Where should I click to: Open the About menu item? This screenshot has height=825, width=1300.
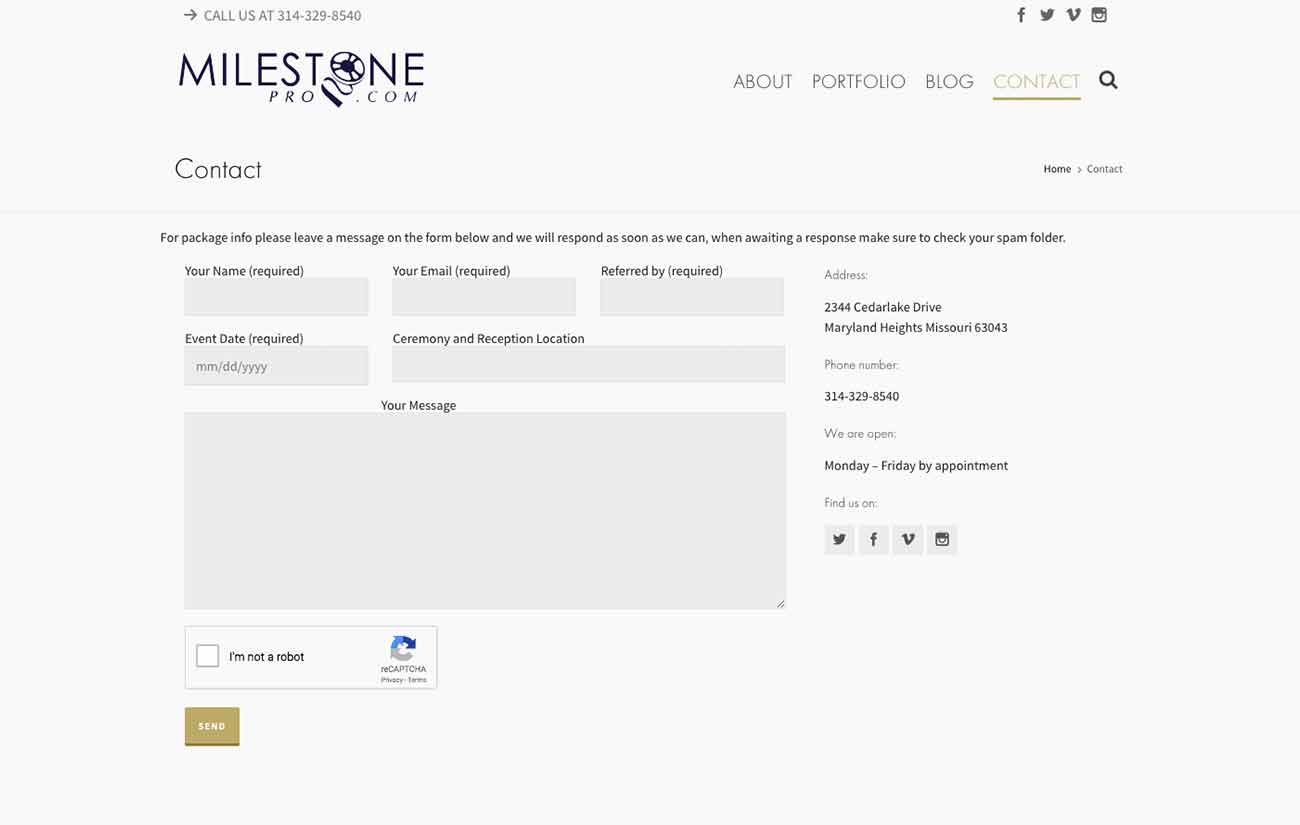coord(762,82)
